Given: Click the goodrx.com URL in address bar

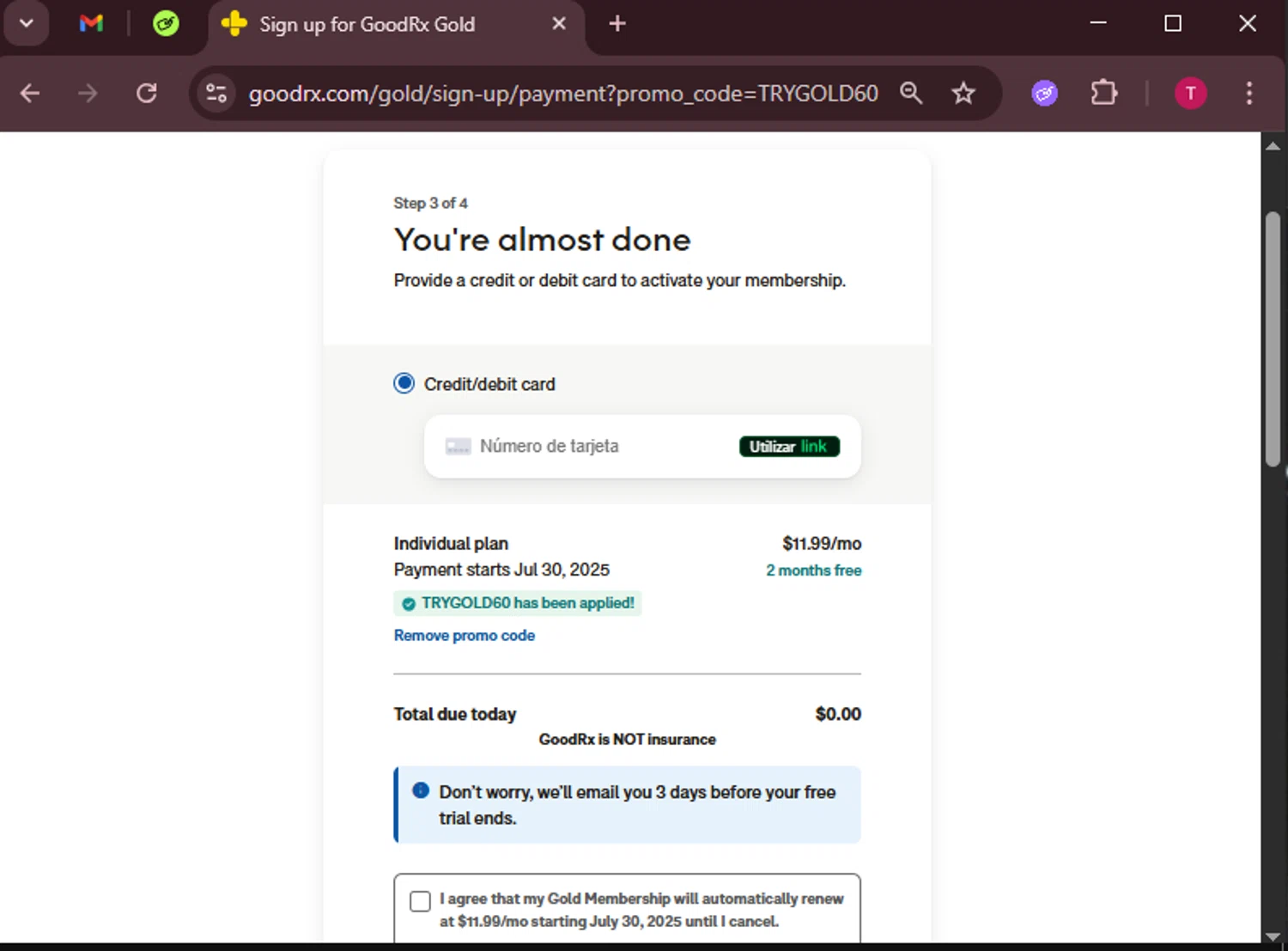Looking at the screenshot, I should click(563, 93).
